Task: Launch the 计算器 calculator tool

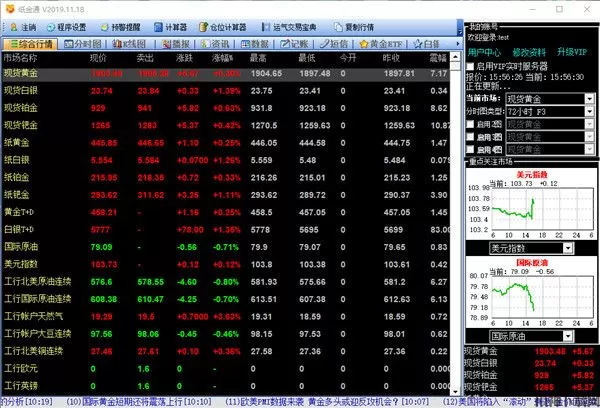Action: [170, 27]
